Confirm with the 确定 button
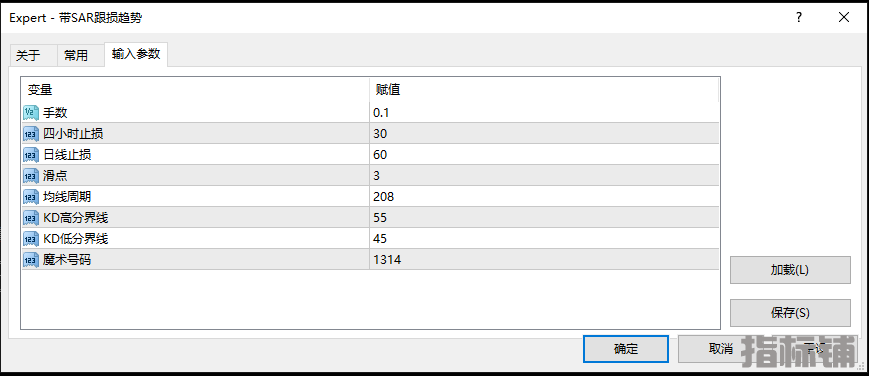Viewport: 869px width, 376px height. pyautogui.click(x=626, y=349)
